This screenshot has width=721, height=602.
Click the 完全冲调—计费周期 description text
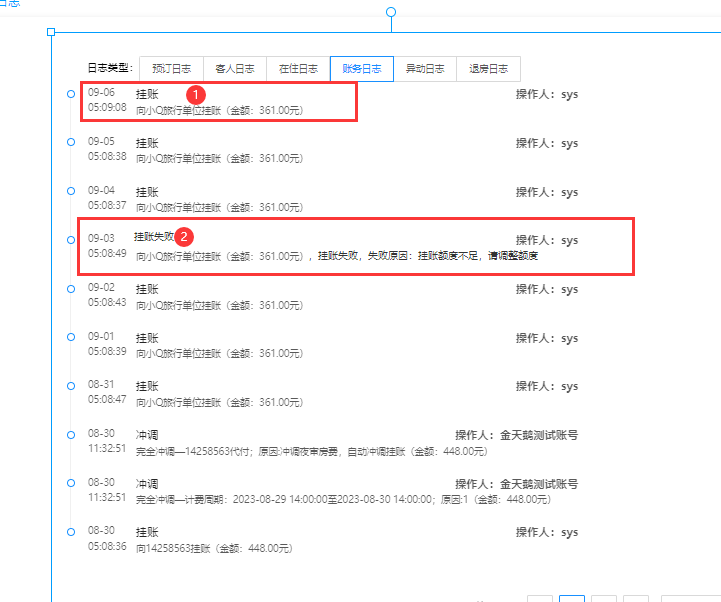tap(343, 499)
